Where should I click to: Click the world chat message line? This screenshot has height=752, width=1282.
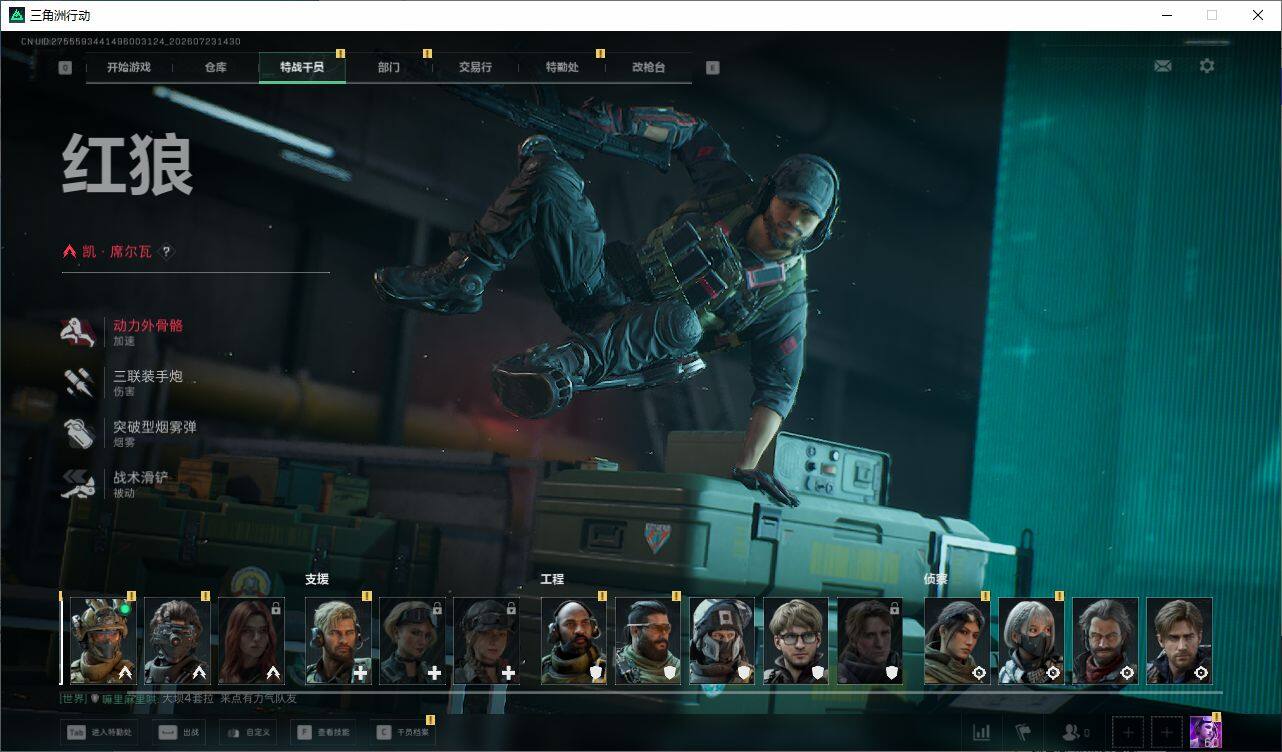point(179,698)
